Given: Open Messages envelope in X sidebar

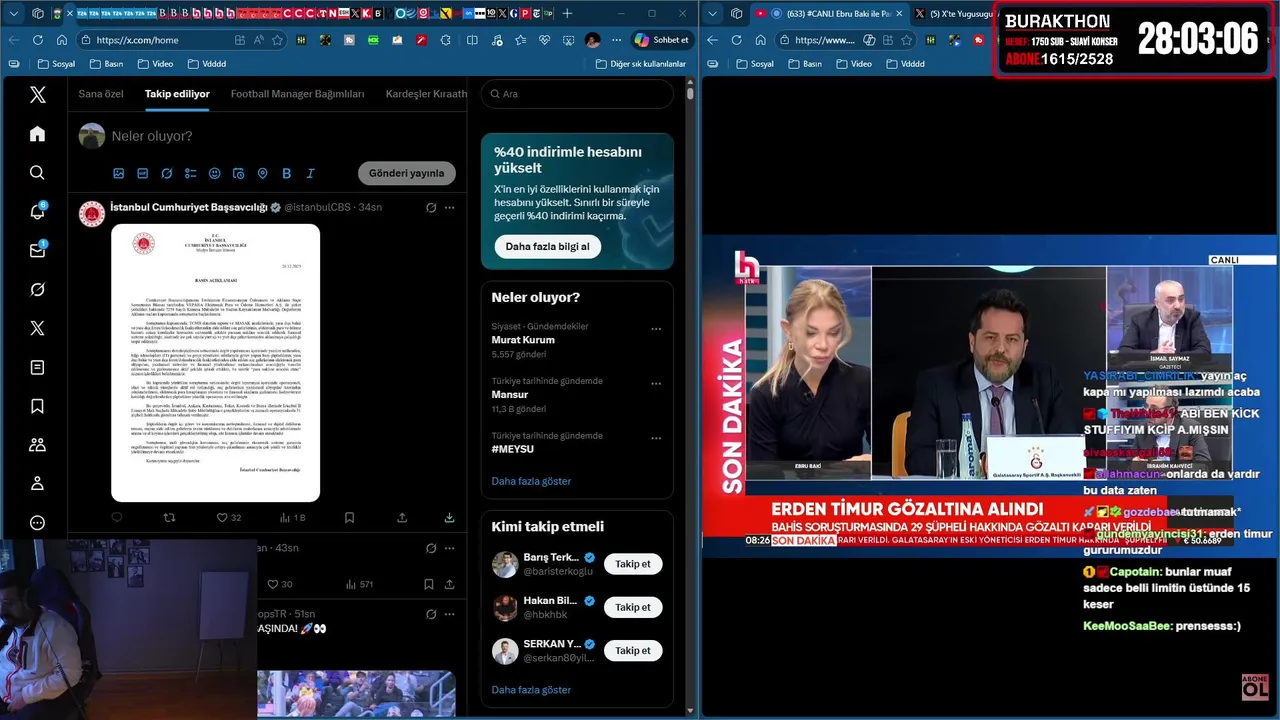Looking at the screenshot, I should [37, 251].
